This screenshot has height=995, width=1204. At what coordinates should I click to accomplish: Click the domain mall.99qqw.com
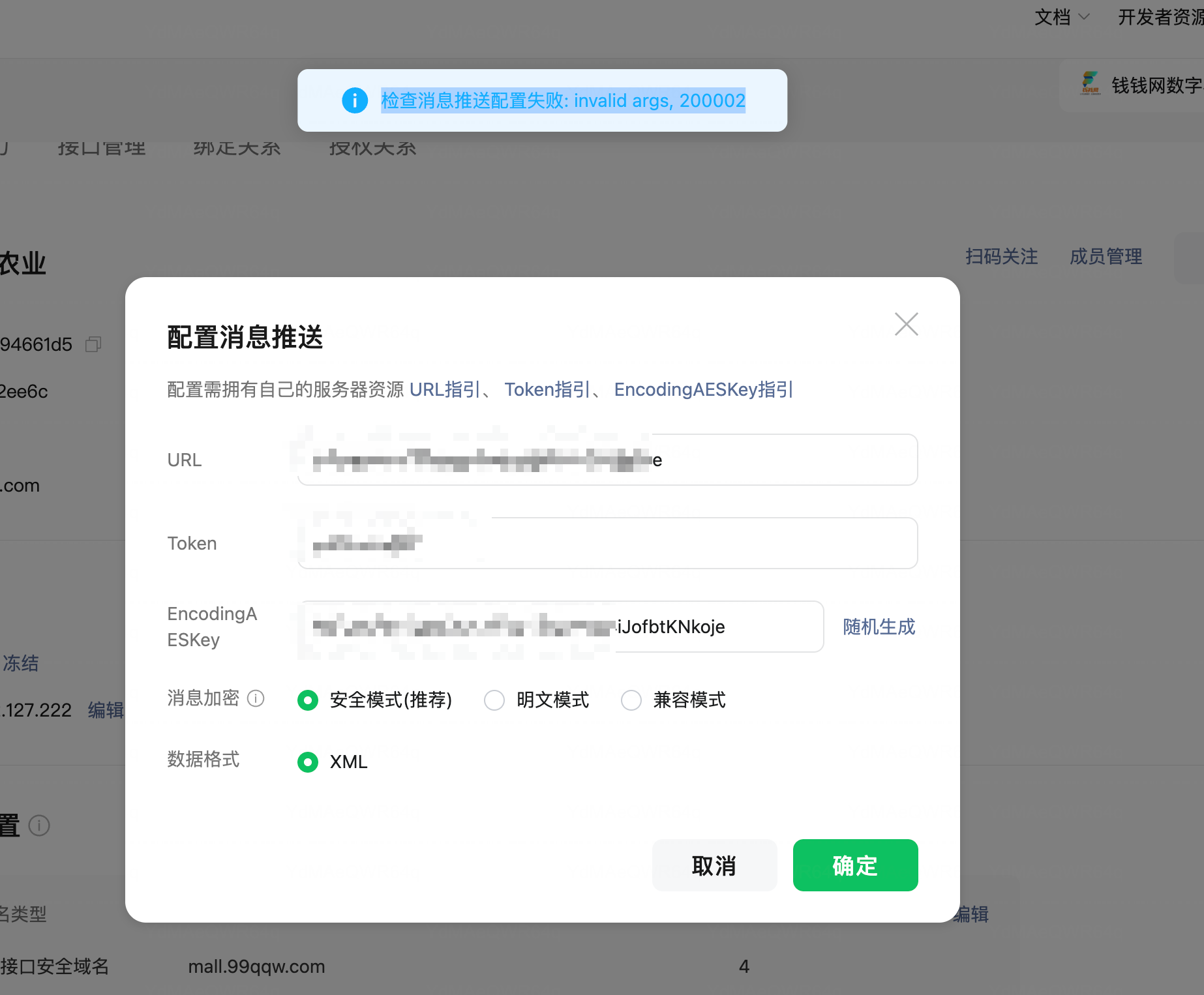(x=256, y=966)
